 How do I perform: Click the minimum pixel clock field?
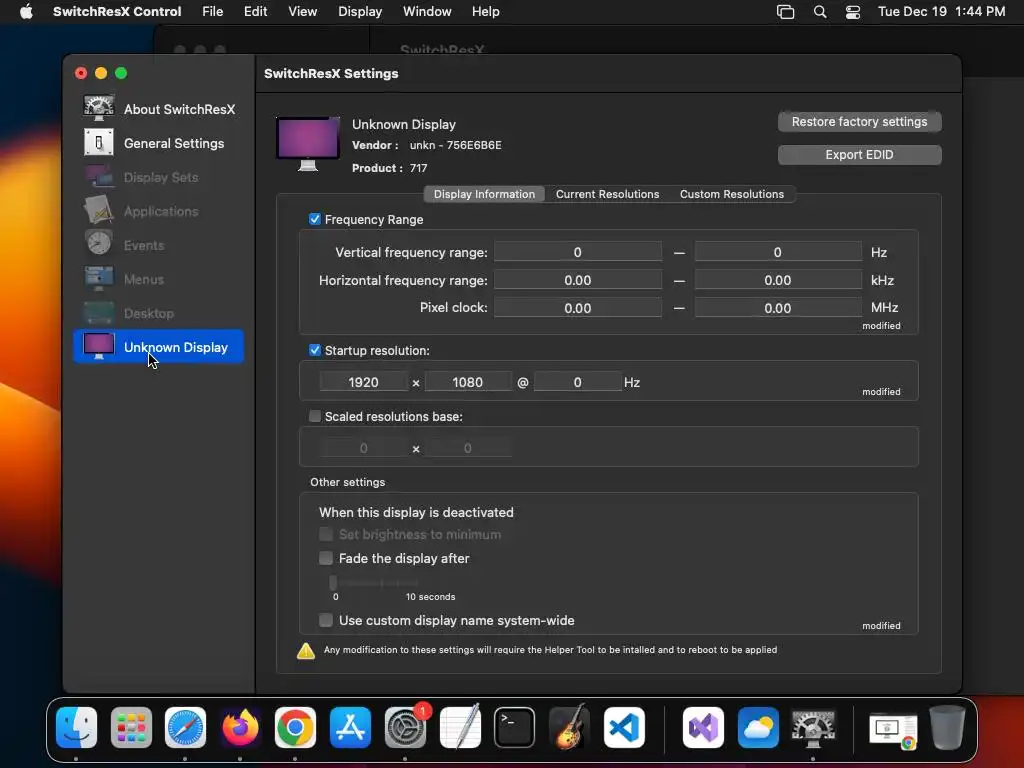pyautogui.click(x=577, y=308)
